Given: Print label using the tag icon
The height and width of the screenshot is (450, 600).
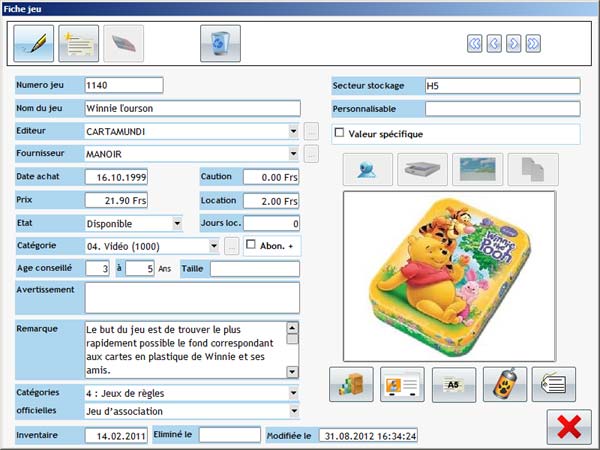Looking at the screenshot, I should point(554,385).
